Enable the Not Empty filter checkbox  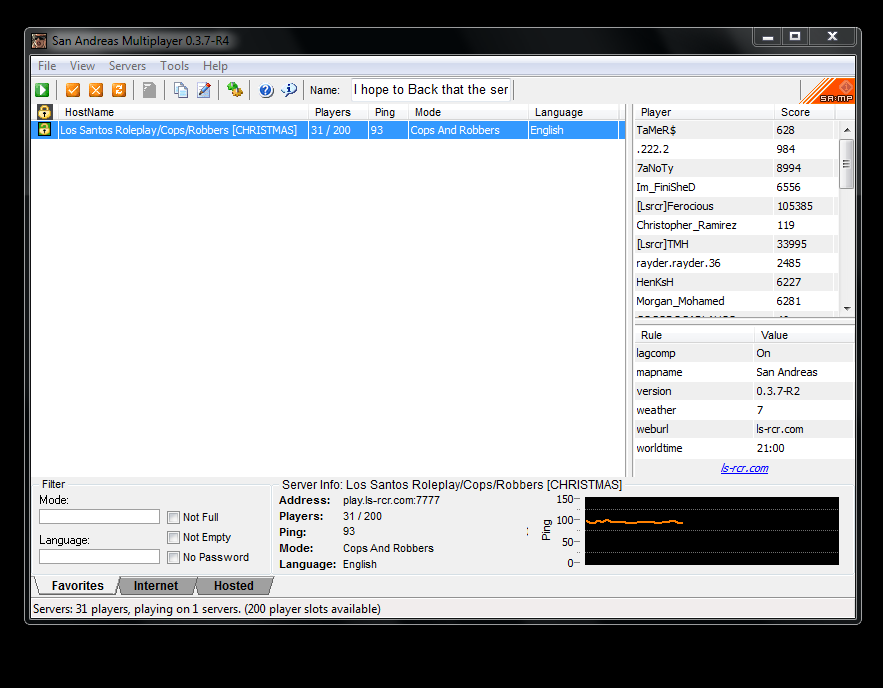coord(173,538)
